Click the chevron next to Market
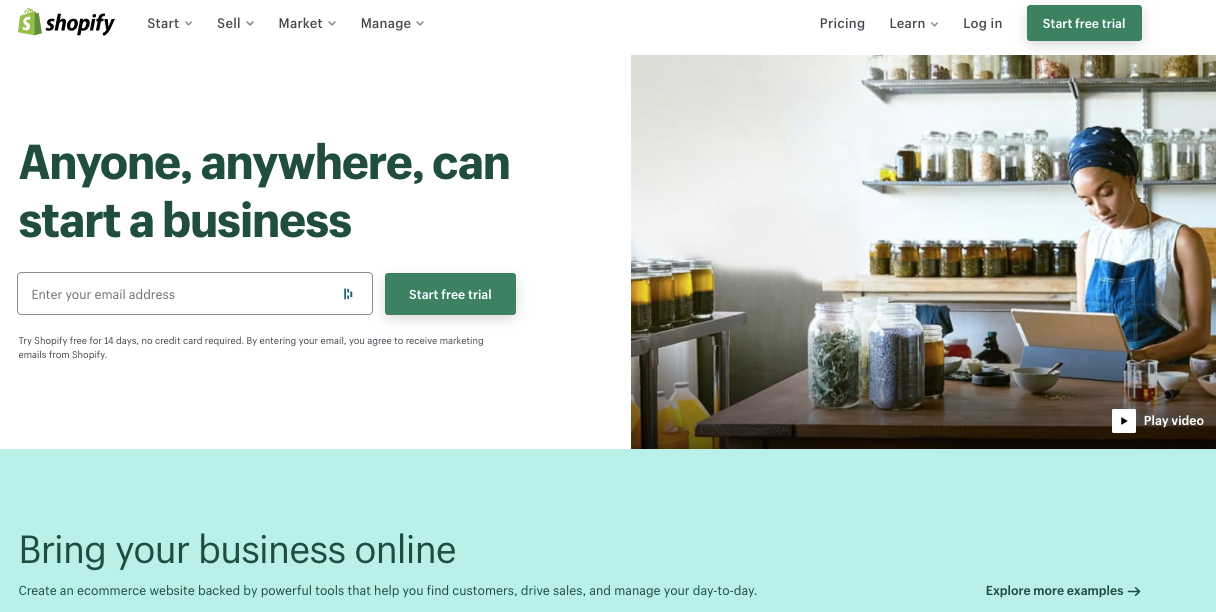The height and width of the screenshot is (612, 1216). click(x=332, y=24)
